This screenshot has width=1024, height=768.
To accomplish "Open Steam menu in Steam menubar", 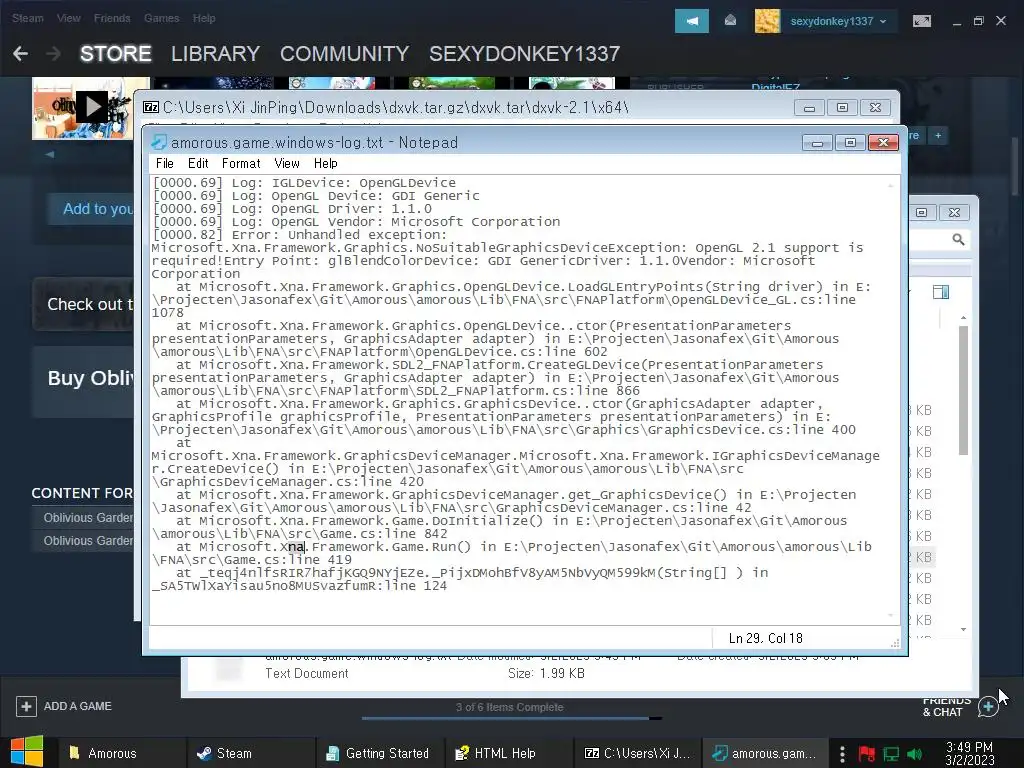I will pos(27,18).
